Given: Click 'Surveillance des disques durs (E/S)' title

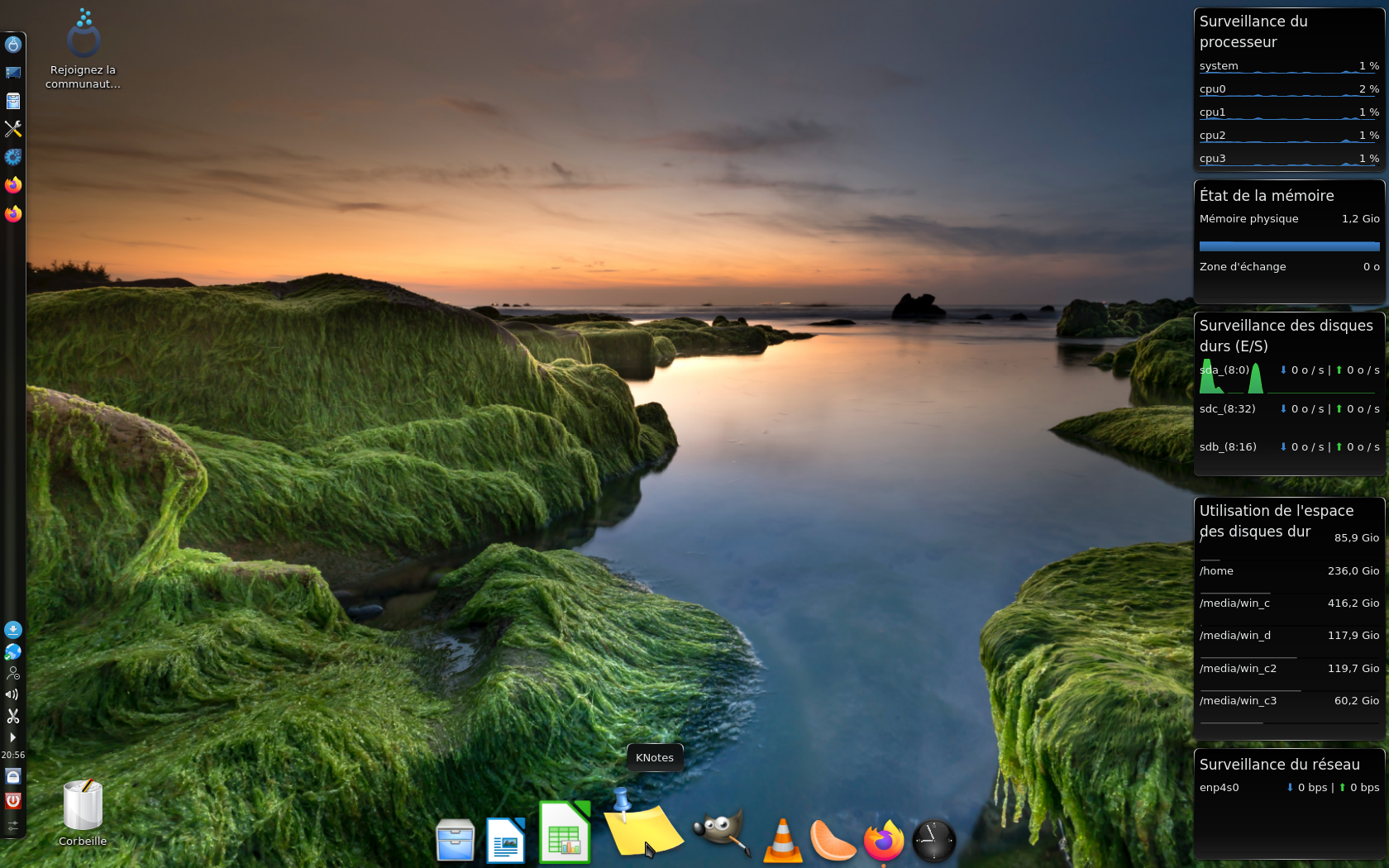Looking at the screenshot, I should tap(1286, 336).
